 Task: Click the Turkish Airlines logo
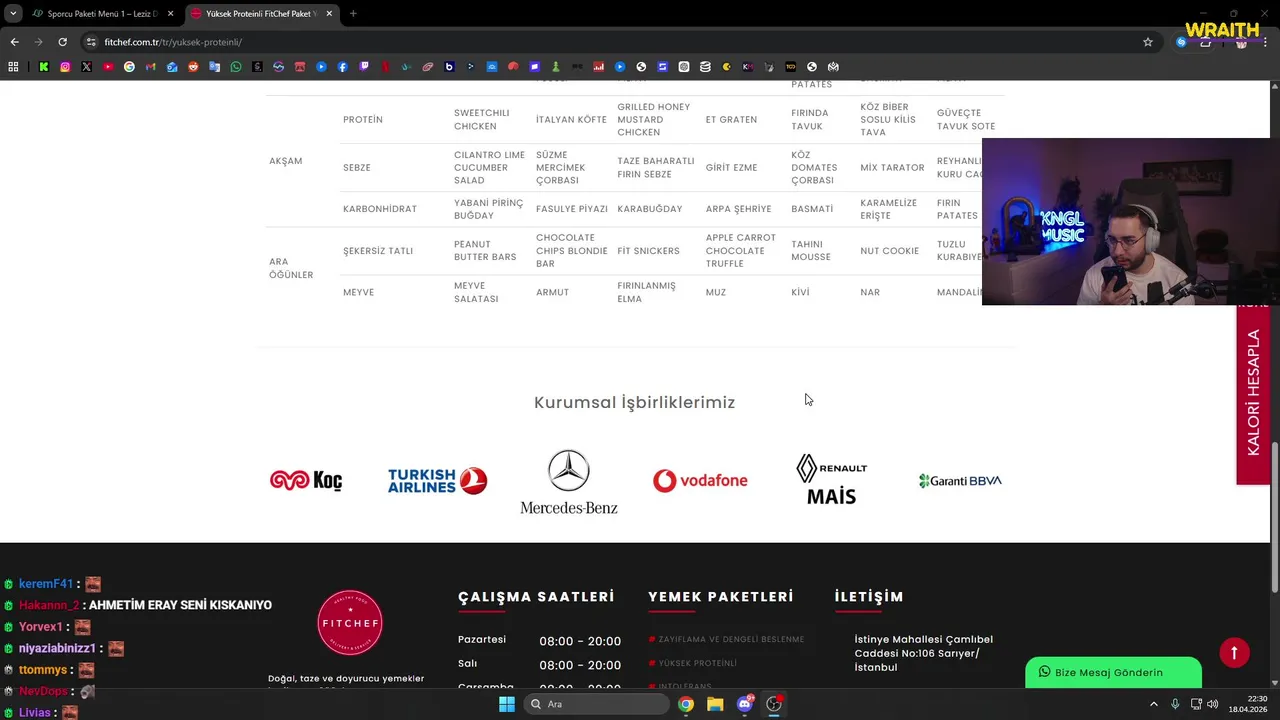pyautogui.click(x=437, y=481)
